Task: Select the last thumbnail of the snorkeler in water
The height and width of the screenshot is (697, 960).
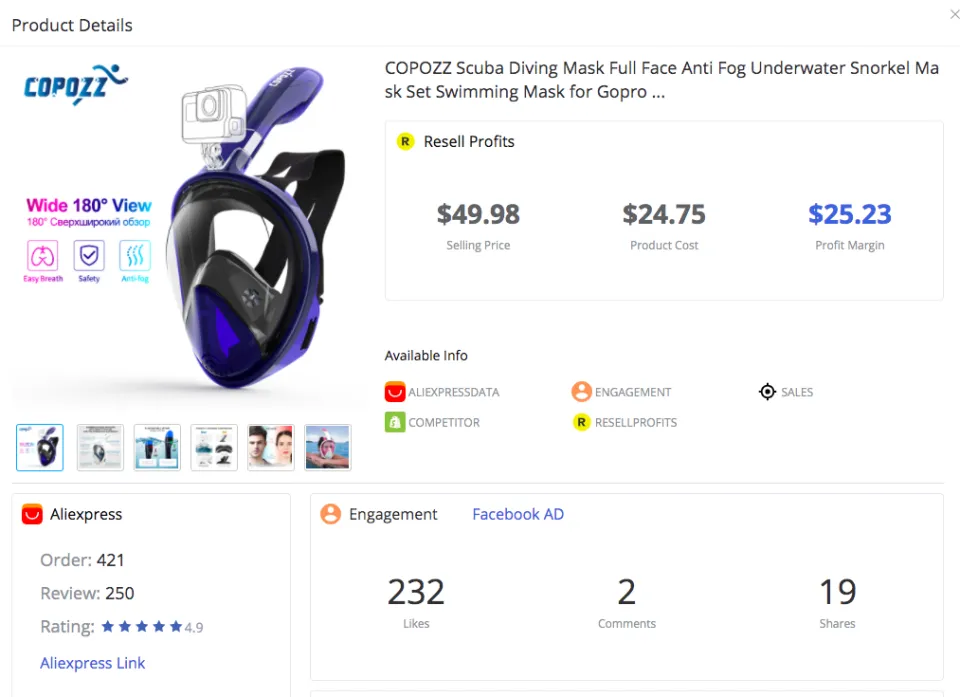Action: click(327, 447)
